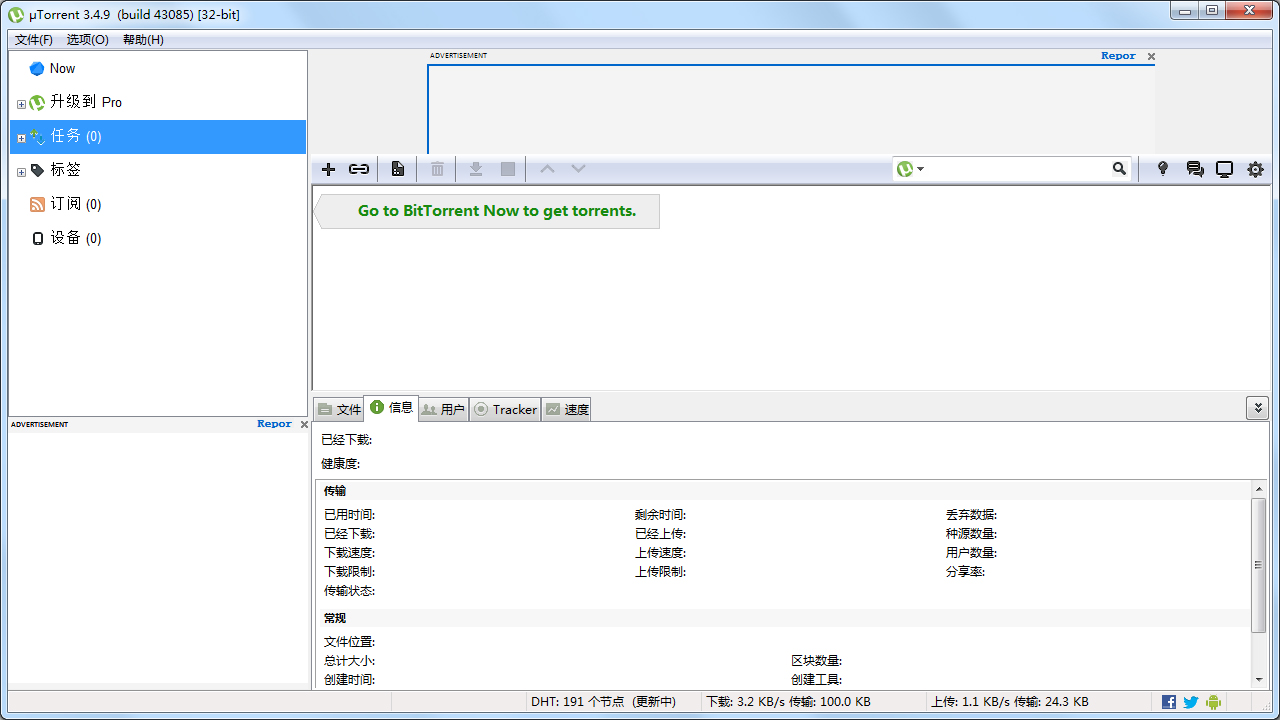This screenshot has height=720, width=1280.
Task: Click the 传输状态: label
Action: click(x=349, y=591)
